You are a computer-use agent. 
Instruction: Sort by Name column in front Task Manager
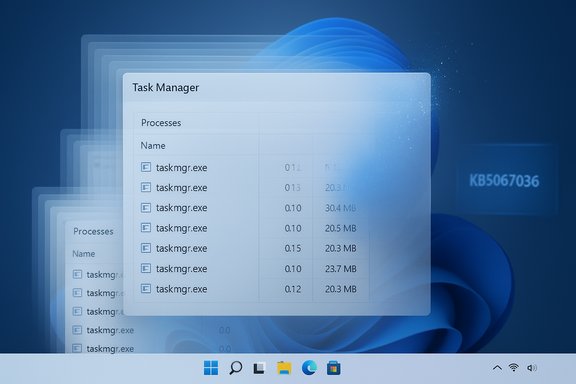point(153,146)
